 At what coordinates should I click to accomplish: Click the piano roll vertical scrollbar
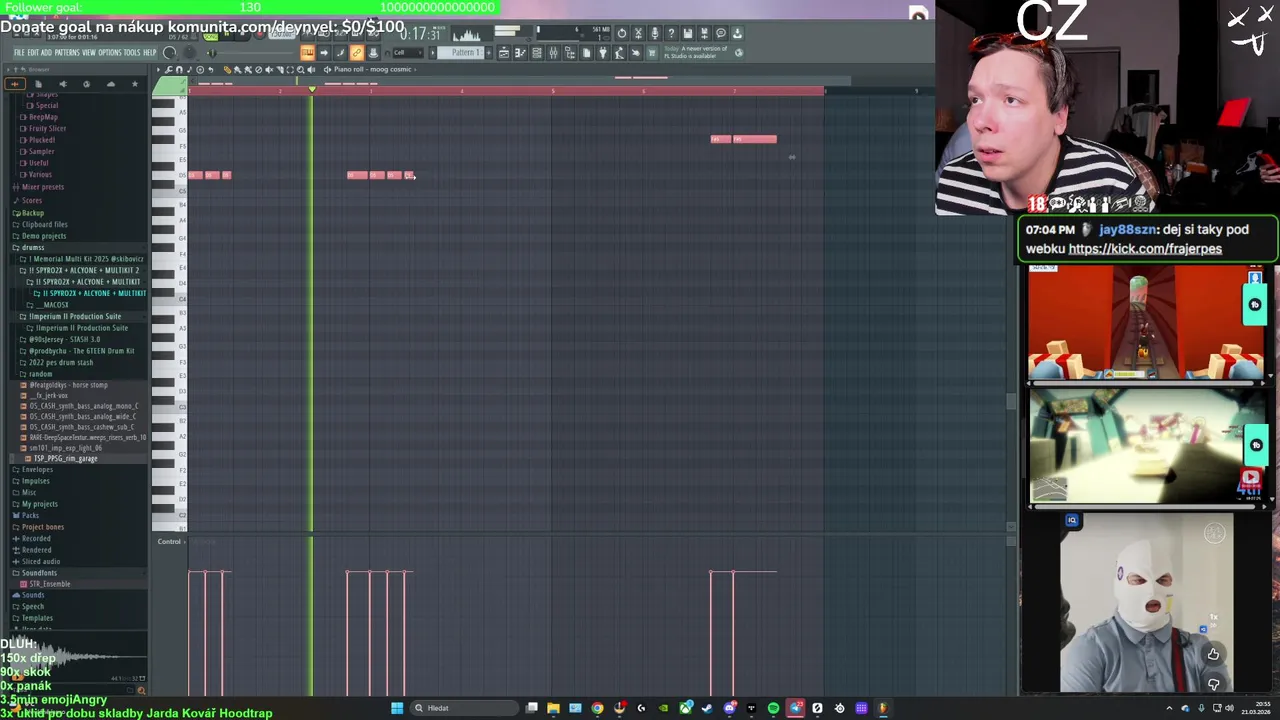tap(1010, 402)
